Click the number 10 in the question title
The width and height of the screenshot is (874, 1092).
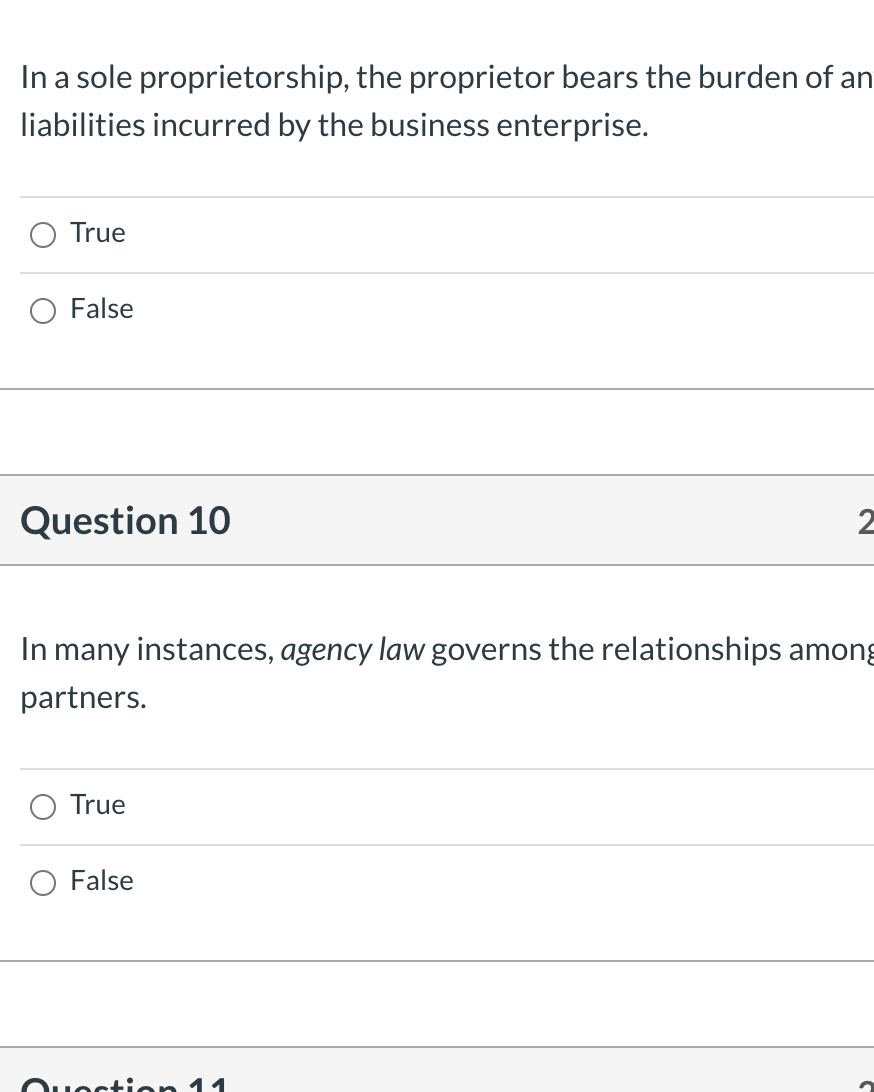point(209,521)
